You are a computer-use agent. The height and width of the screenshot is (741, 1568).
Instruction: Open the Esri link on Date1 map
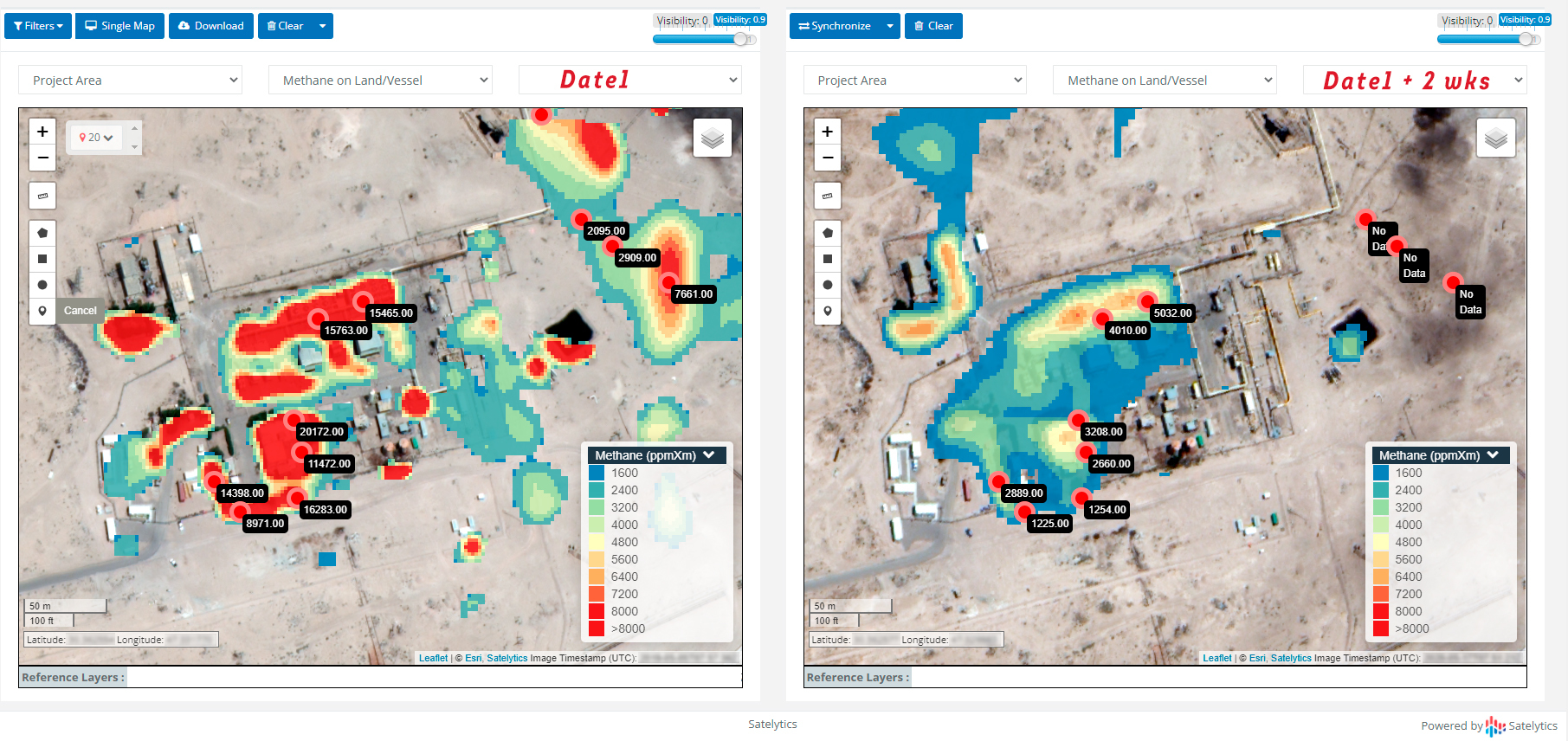tap(473, 658)
